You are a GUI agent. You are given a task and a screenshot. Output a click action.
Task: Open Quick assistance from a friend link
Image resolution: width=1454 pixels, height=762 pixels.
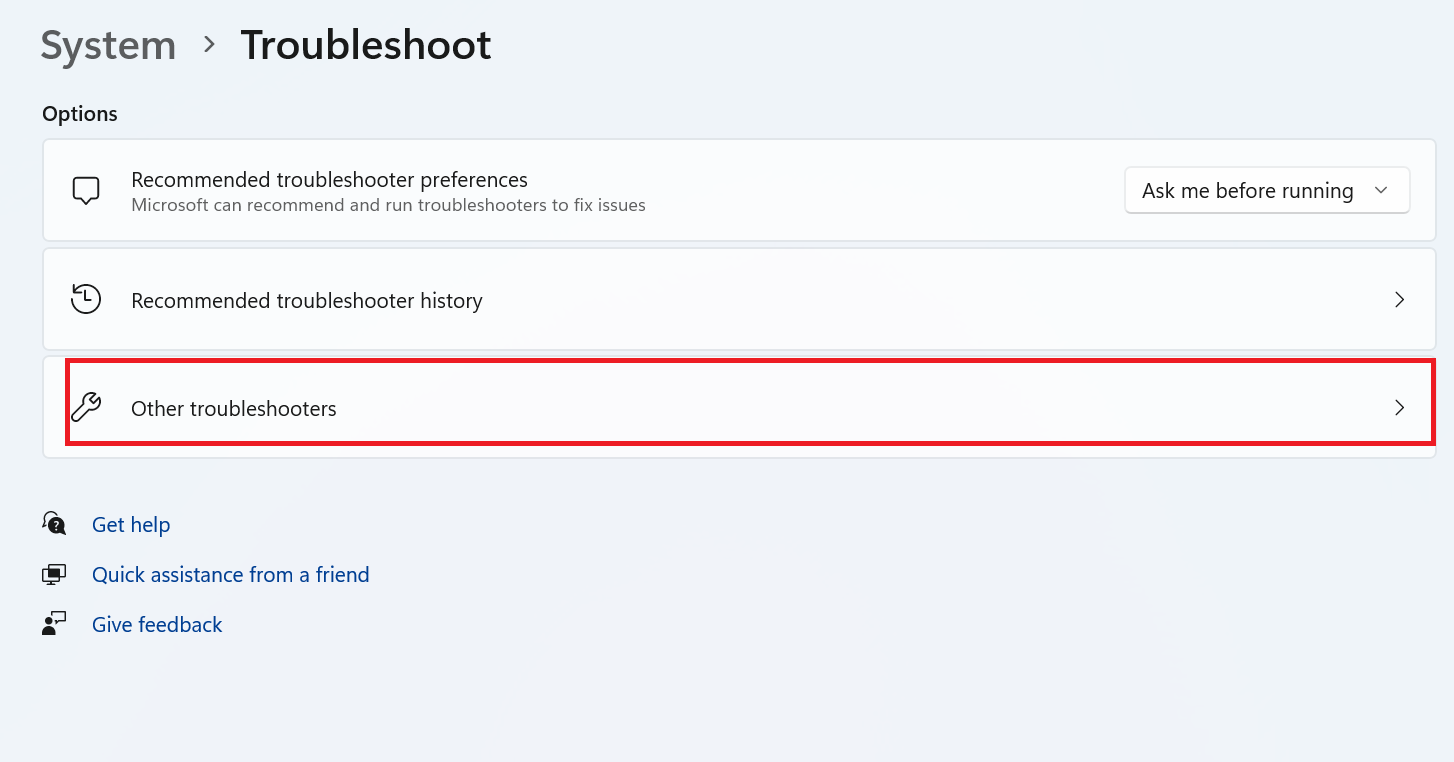coord(231,574)
